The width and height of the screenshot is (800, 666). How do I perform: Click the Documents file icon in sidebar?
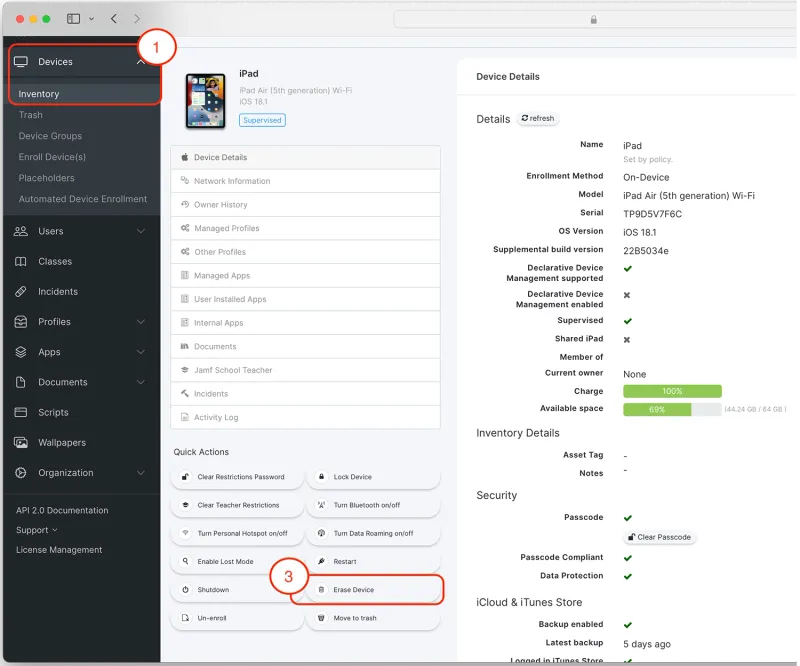(20, 382)
